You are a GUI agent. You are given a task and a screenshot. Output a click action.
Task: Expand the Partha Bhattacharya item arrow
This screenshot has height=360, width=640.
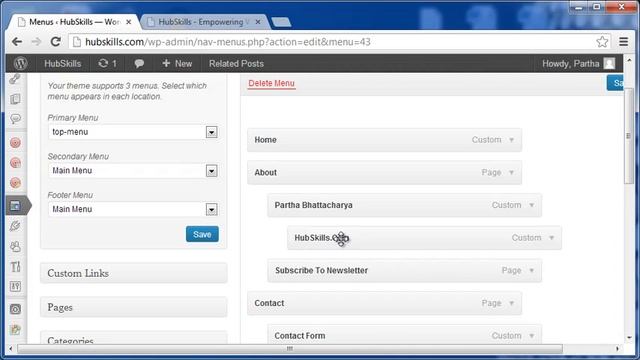pyautogui.click(x=531, y=205)
